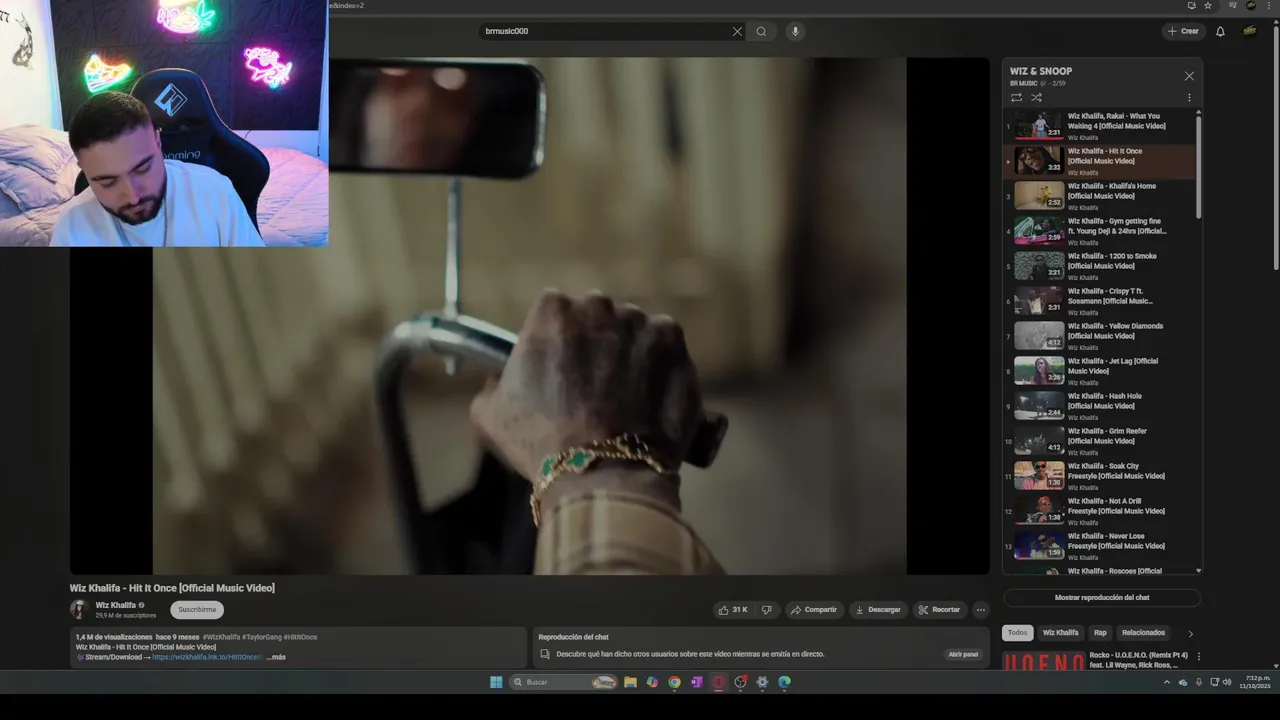Open the account avatar menu
Screen dimensions: 1280x720
pyautogui.click(x=1250, y=31)
